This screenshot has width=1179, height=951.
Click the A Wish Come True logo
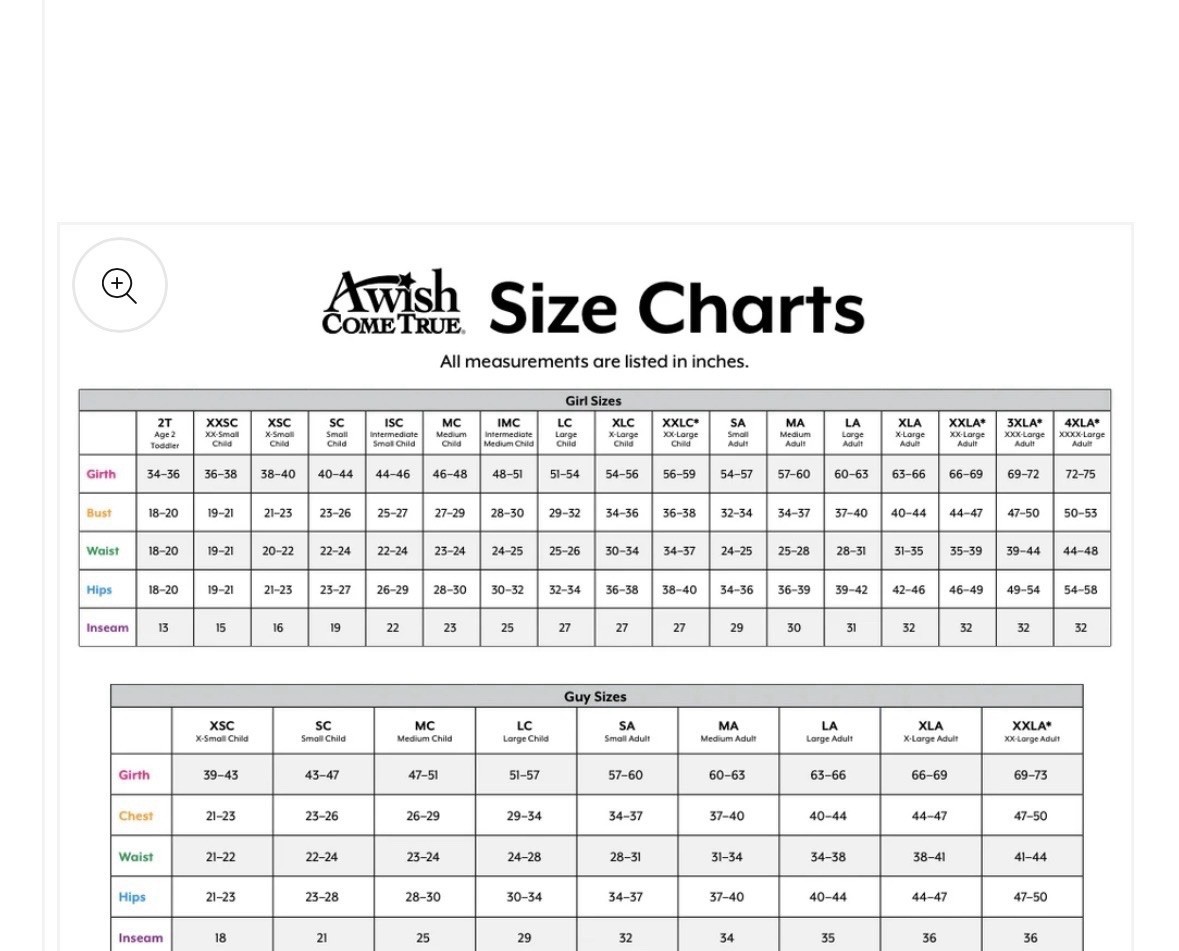tap(393, 302)
